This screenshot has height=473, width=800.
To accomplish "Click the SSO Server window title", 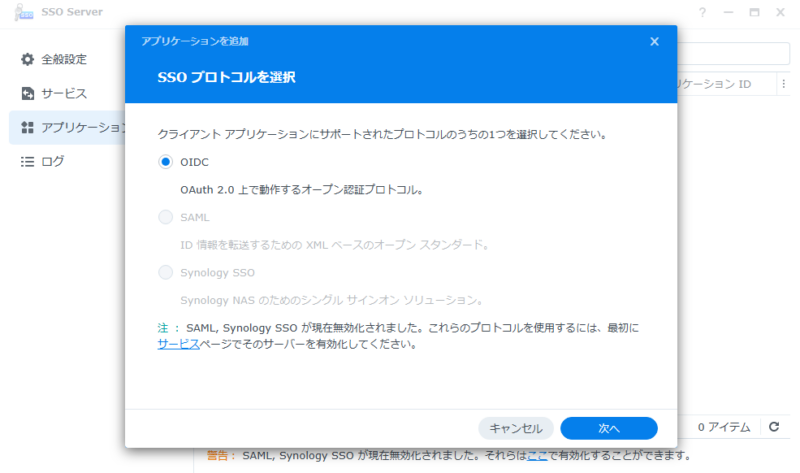I will (x=72, y=12).
